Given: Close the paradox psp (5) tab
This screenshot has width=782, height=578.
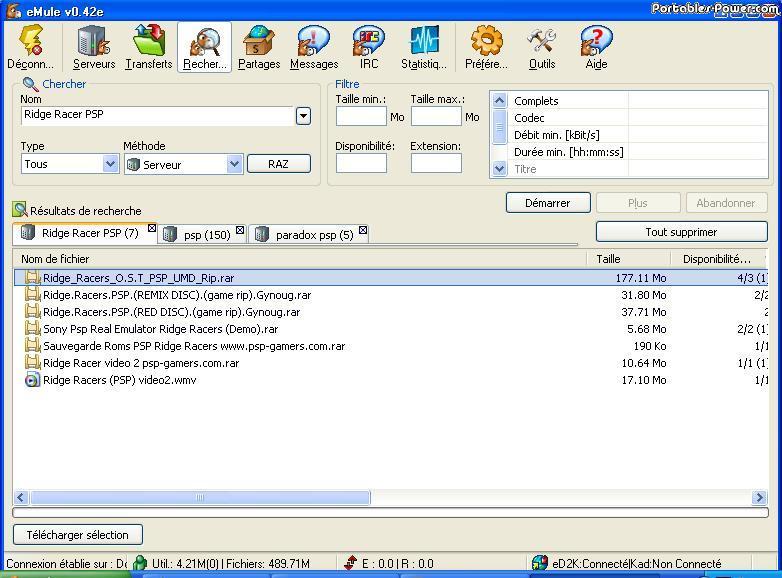Looking at the screenshot, I should point(363,230).
